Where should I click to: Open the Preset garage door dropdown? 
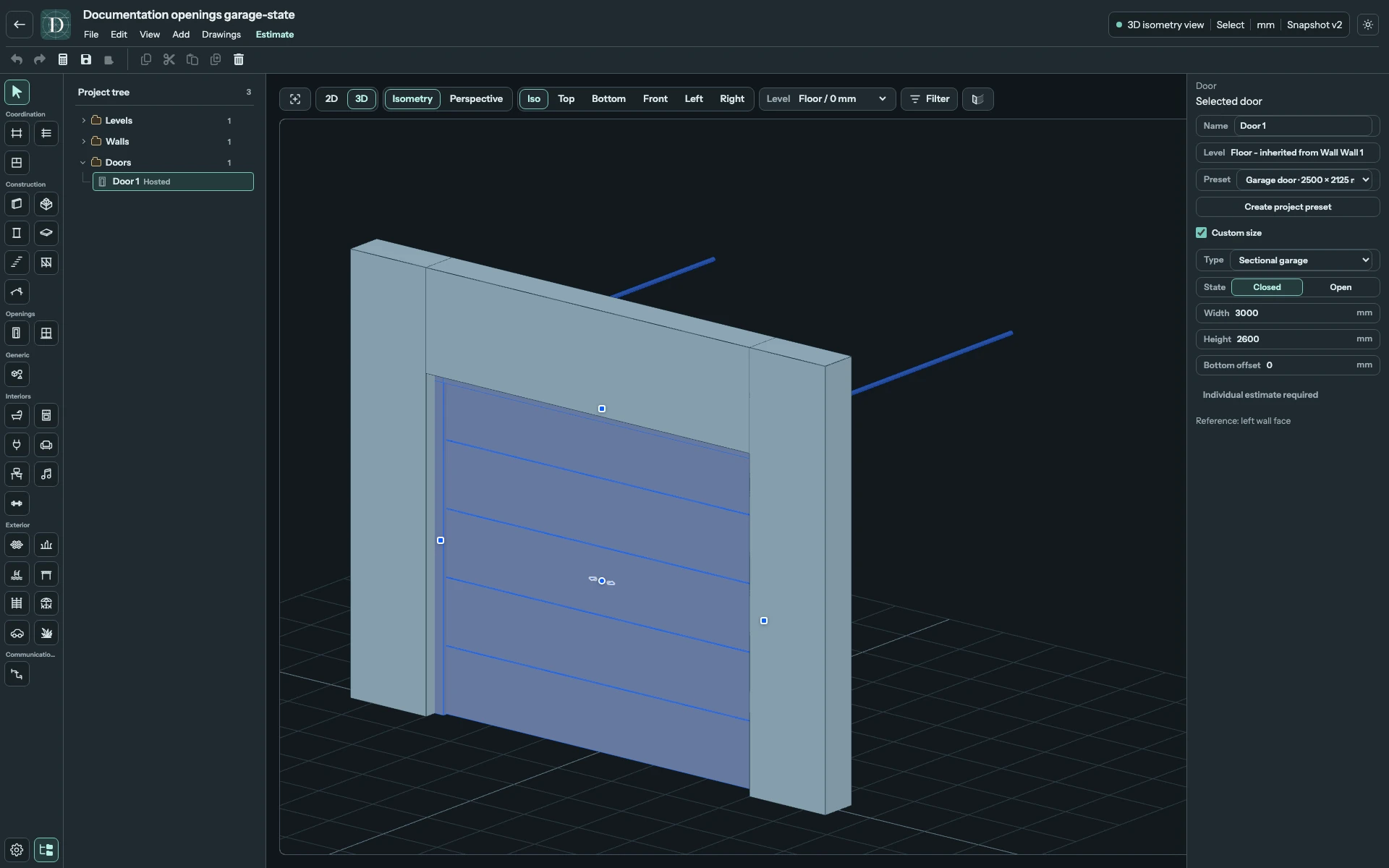pyautogui.click(x=1305, y=180)
